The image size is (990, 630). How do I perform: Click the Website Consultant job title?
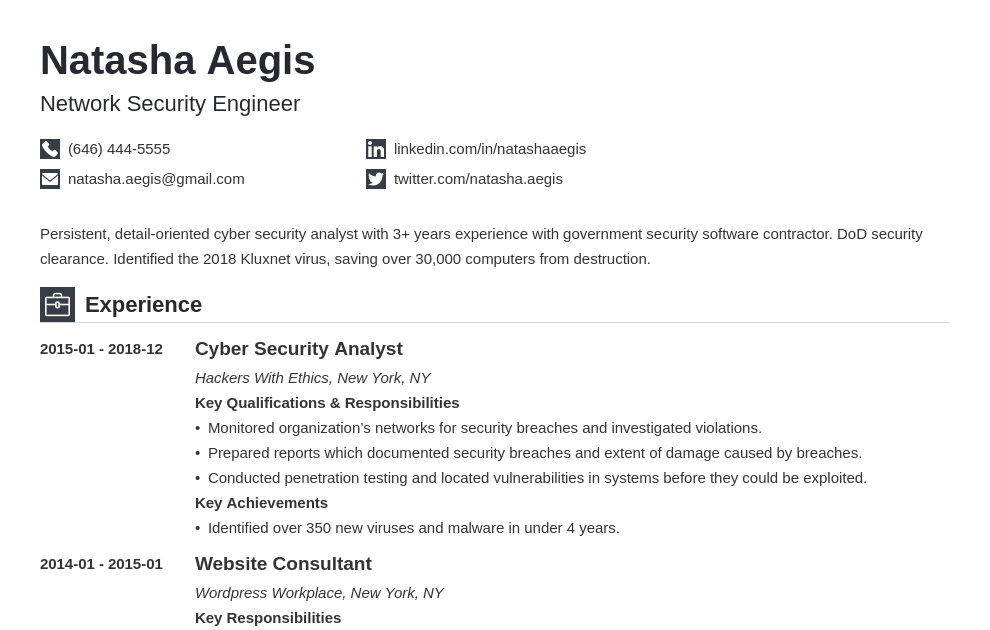click(283, 564)
